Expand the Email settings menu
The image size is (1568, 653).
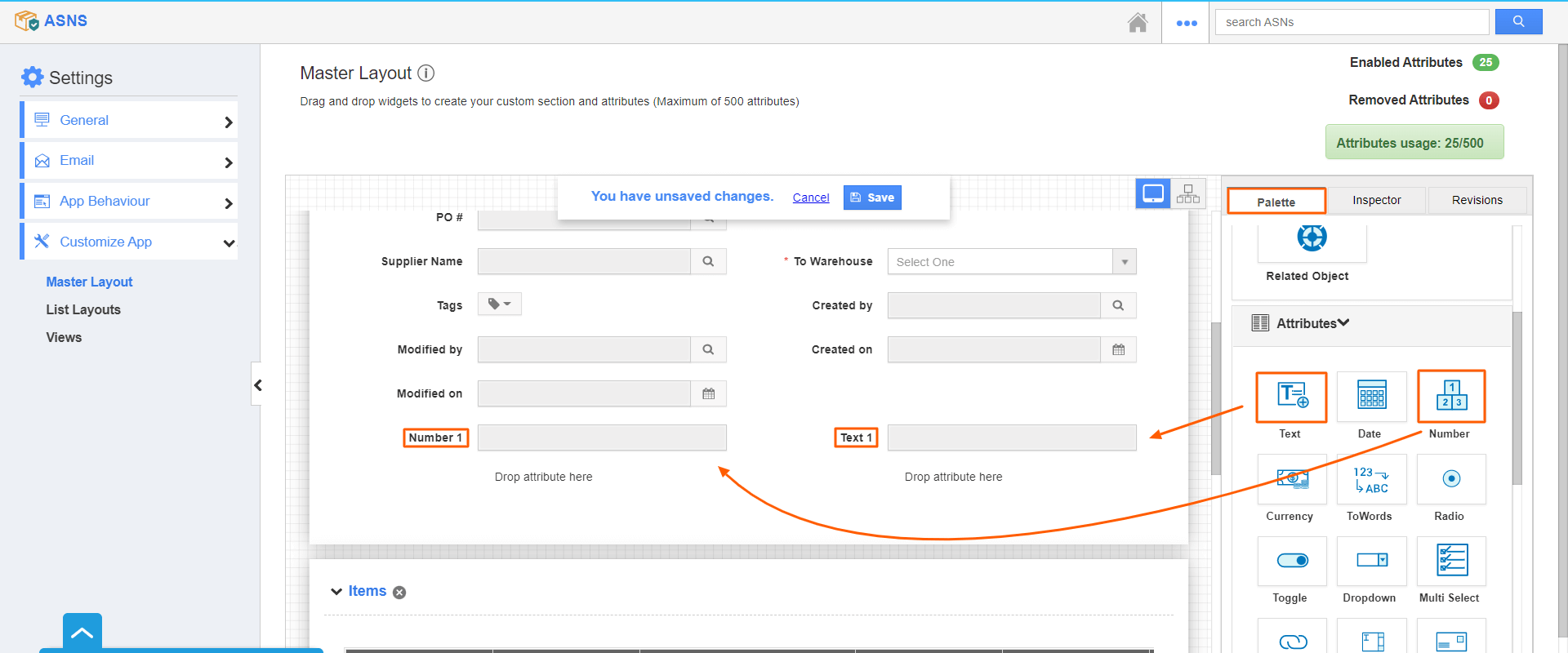131,161
